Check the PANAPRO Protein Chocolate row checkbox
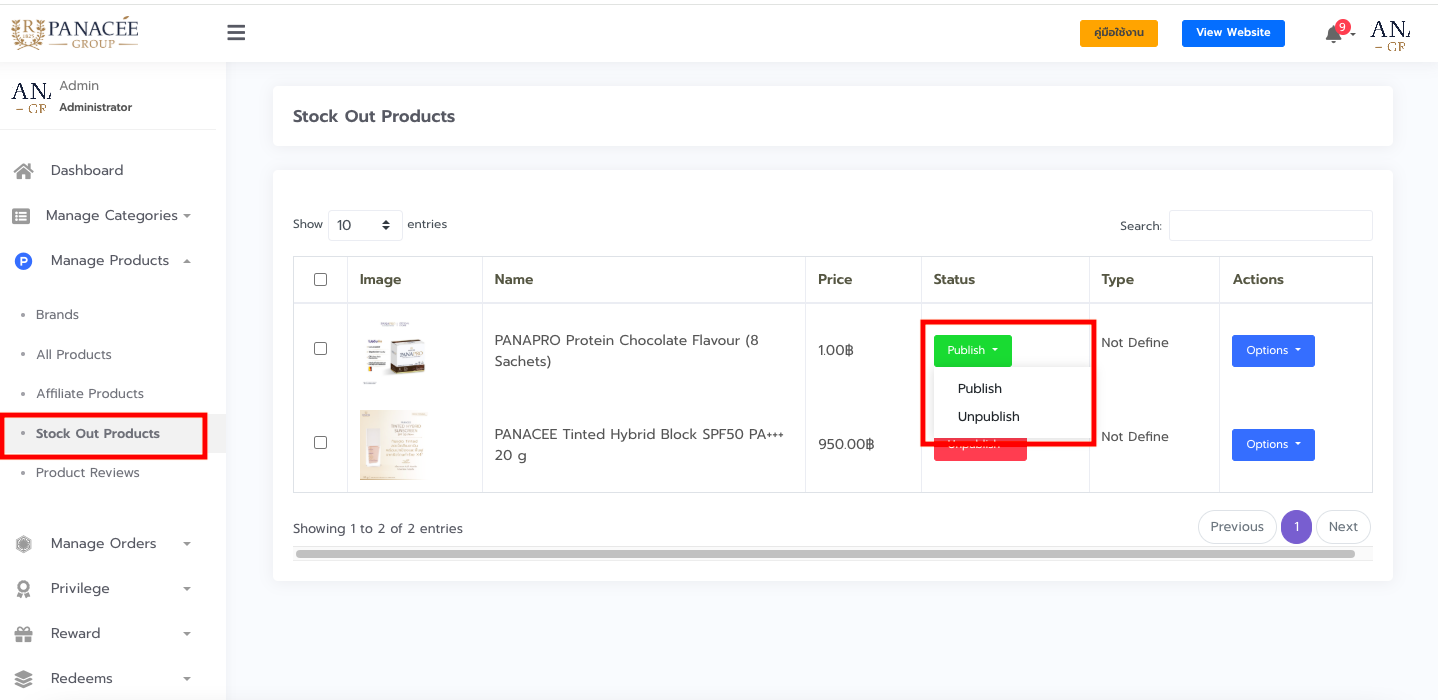Image resolution: width=1438 pixels, height=700 pixels. [320, 349]
